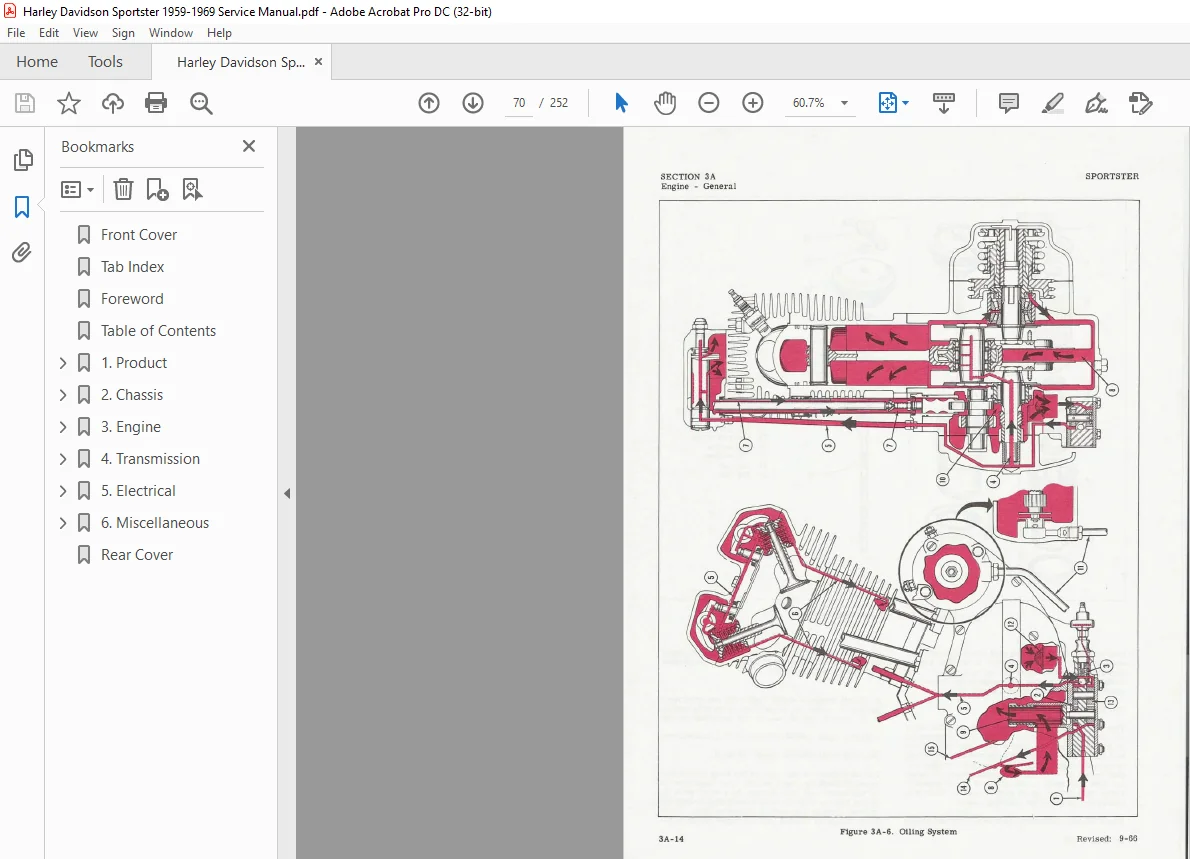Open page thumbnails panel icon

pyautogui.click(x=23, y=159)
